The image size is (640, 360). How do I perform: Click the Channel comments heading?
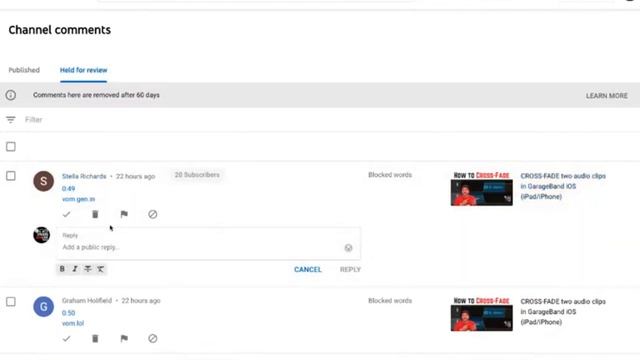[x=60, y=30]
